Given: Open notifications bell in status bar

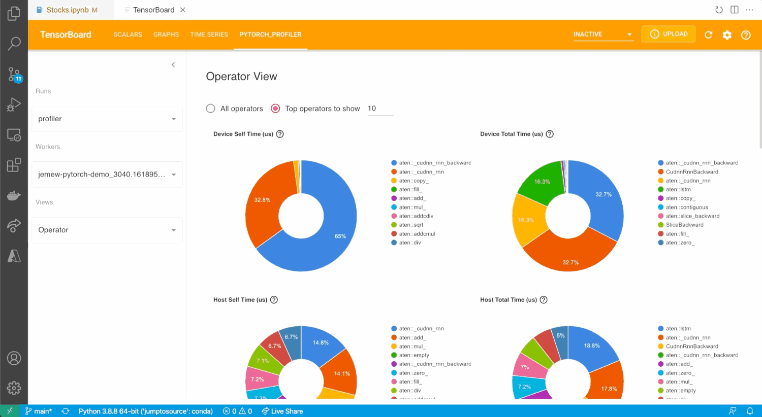Looking at the screenshot, I should click(750, 411).
